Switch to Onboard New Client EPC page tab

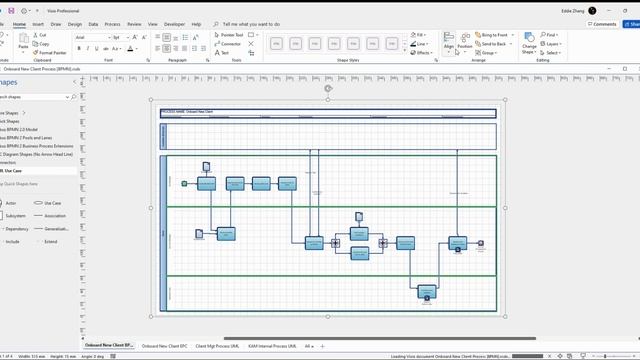click(164, 346)
